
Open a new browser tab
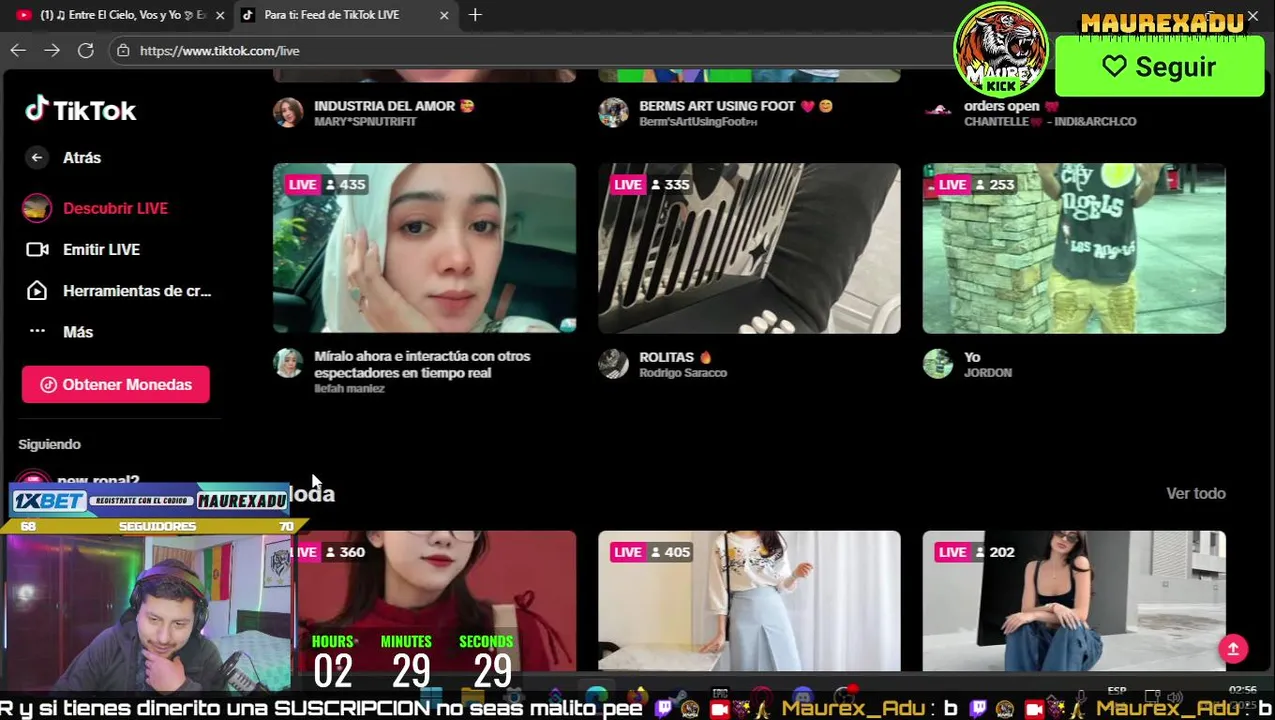(475, 15)
